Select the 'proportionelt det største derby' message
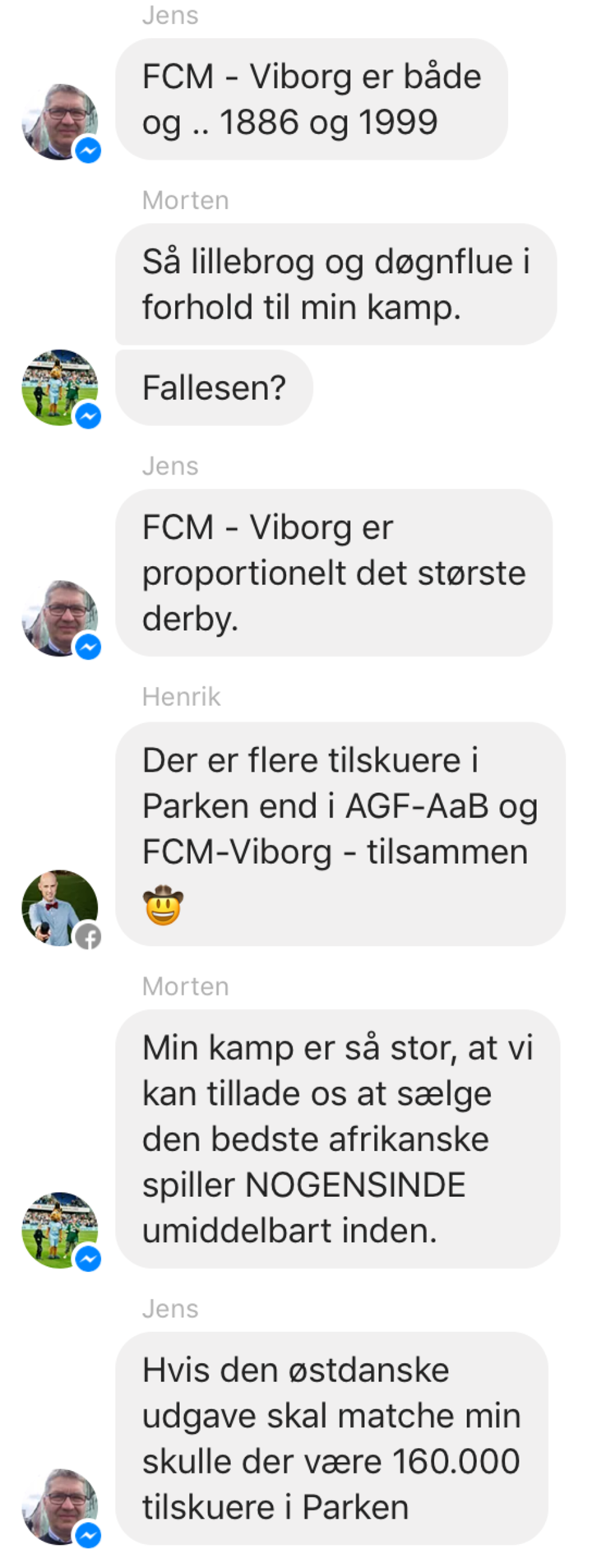 (x=334, y=573)
